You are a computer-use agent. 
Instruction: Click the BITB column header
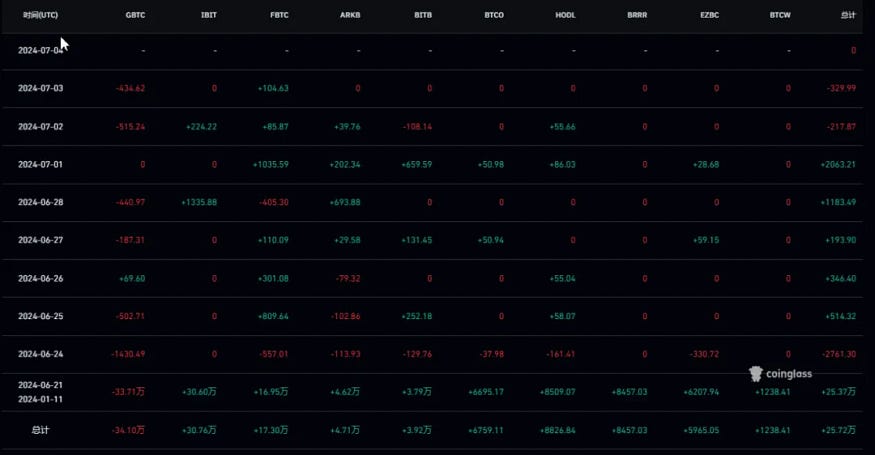point(423,16)
